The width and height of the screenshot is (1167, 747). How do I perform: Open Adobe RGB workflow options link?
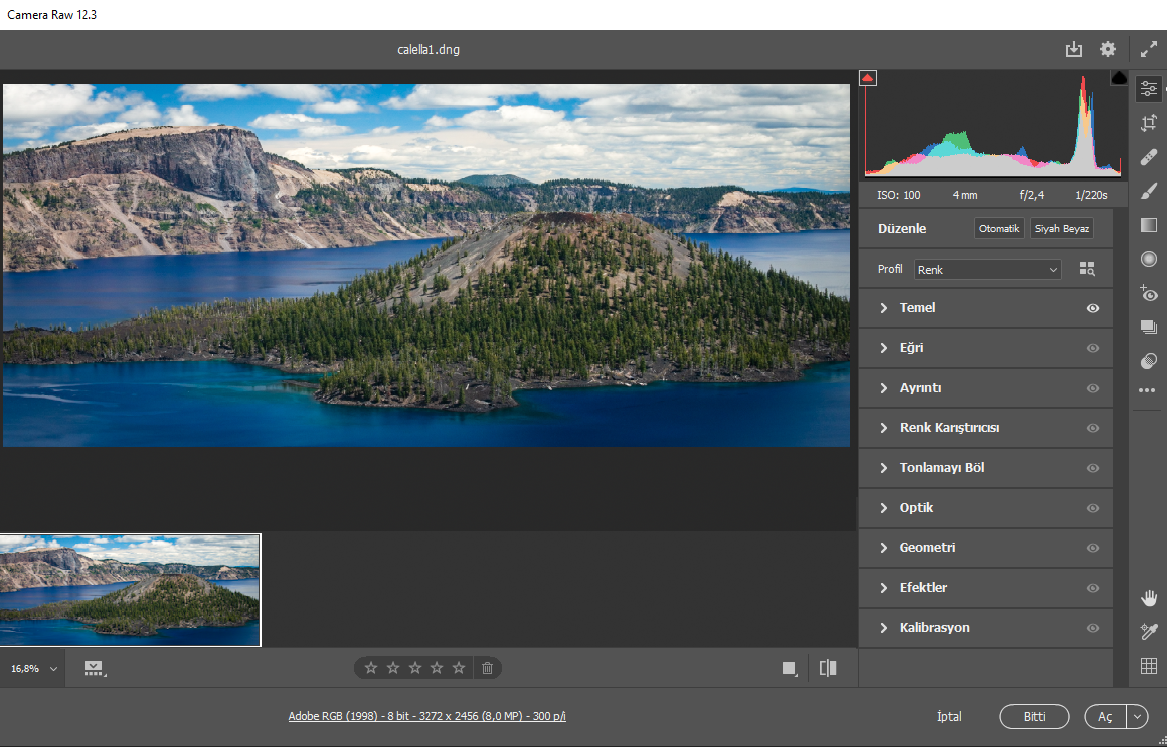pyautogui.click(x=427, y=716)
